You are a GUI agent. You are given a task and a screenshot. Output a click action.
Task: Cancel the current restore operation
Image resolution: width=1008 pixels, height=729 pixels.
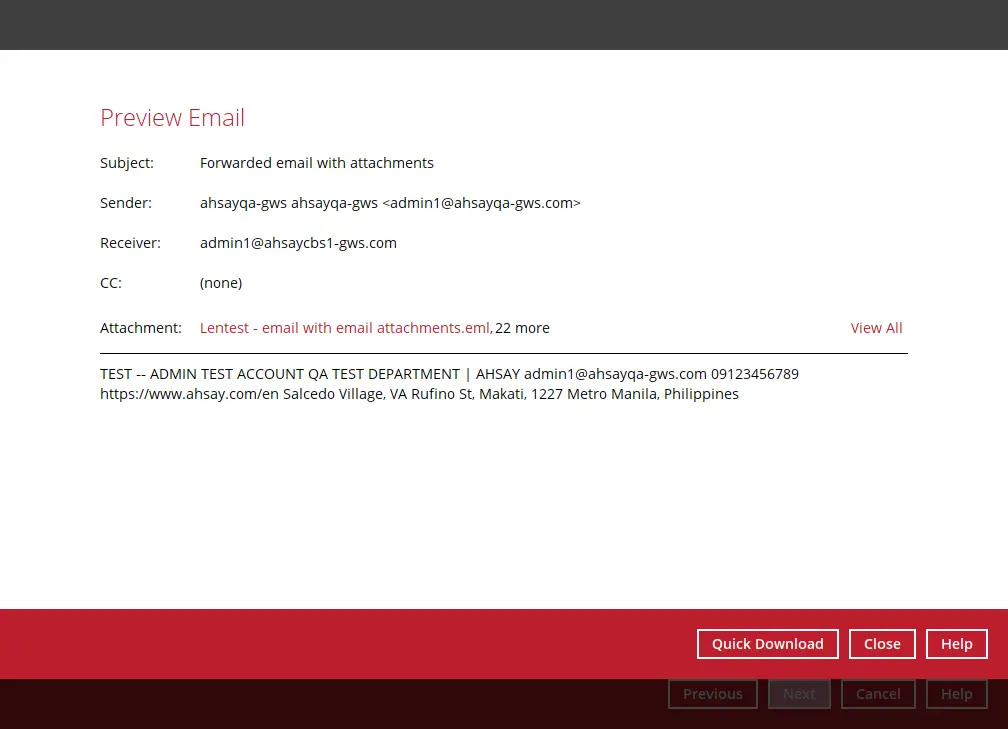(878, 693)
